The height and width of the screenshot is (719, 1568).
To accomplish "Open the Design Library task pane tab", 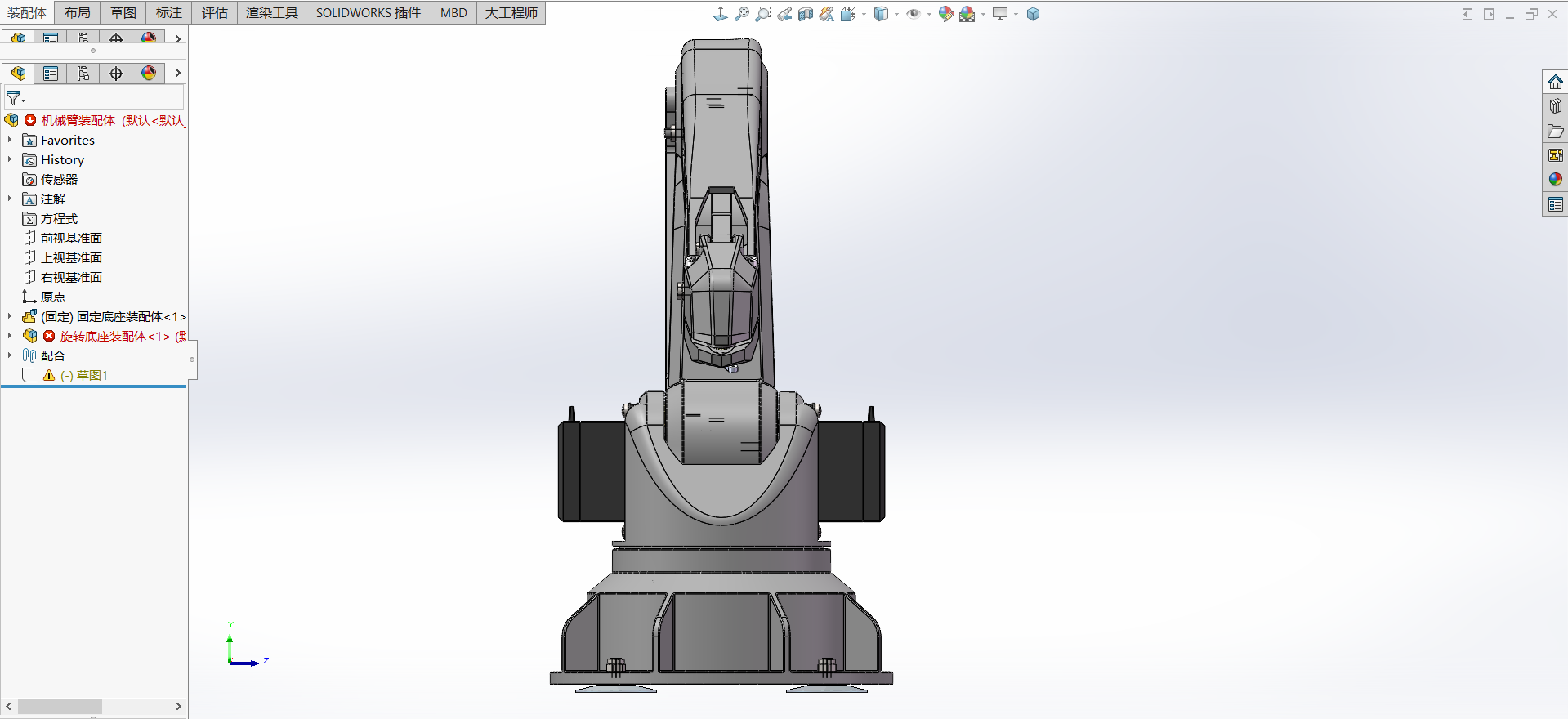I will click(x=1556, y=107).
